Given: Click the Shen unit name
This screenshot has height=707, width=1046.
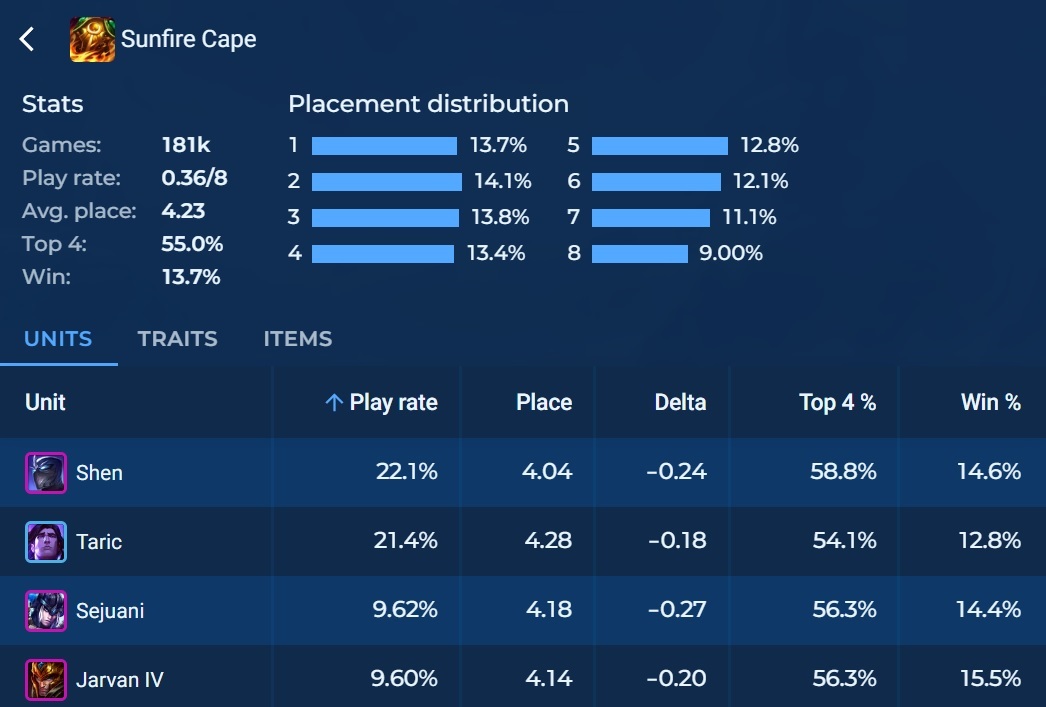Looking at the screenshot, I should (x=100, y=473).
